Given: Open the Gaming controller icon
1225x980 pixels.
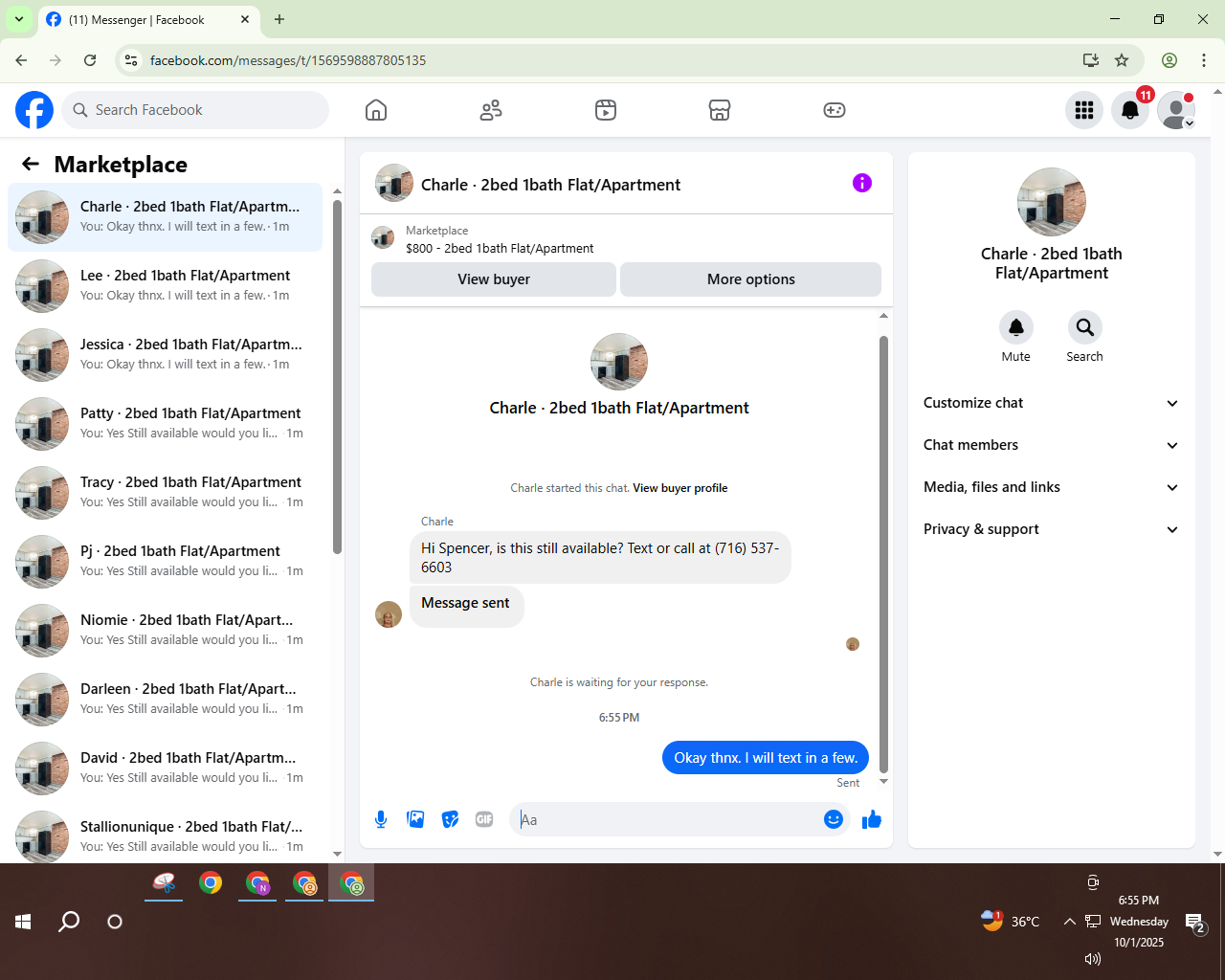Looking at the screenshot, I should coord(835,110).
